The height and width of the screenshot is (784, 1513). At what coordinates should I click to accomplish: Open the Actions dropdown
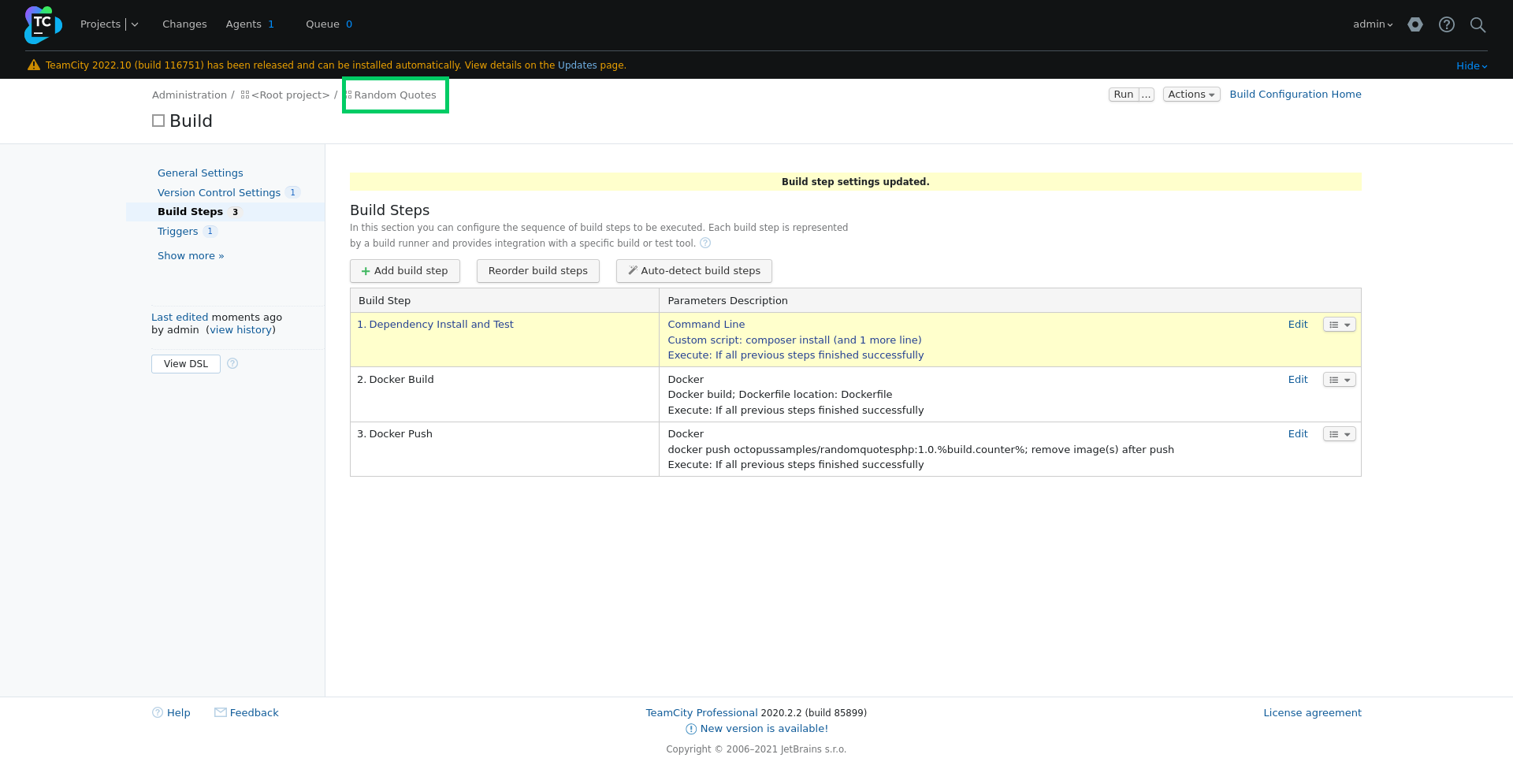[1191, 95]
